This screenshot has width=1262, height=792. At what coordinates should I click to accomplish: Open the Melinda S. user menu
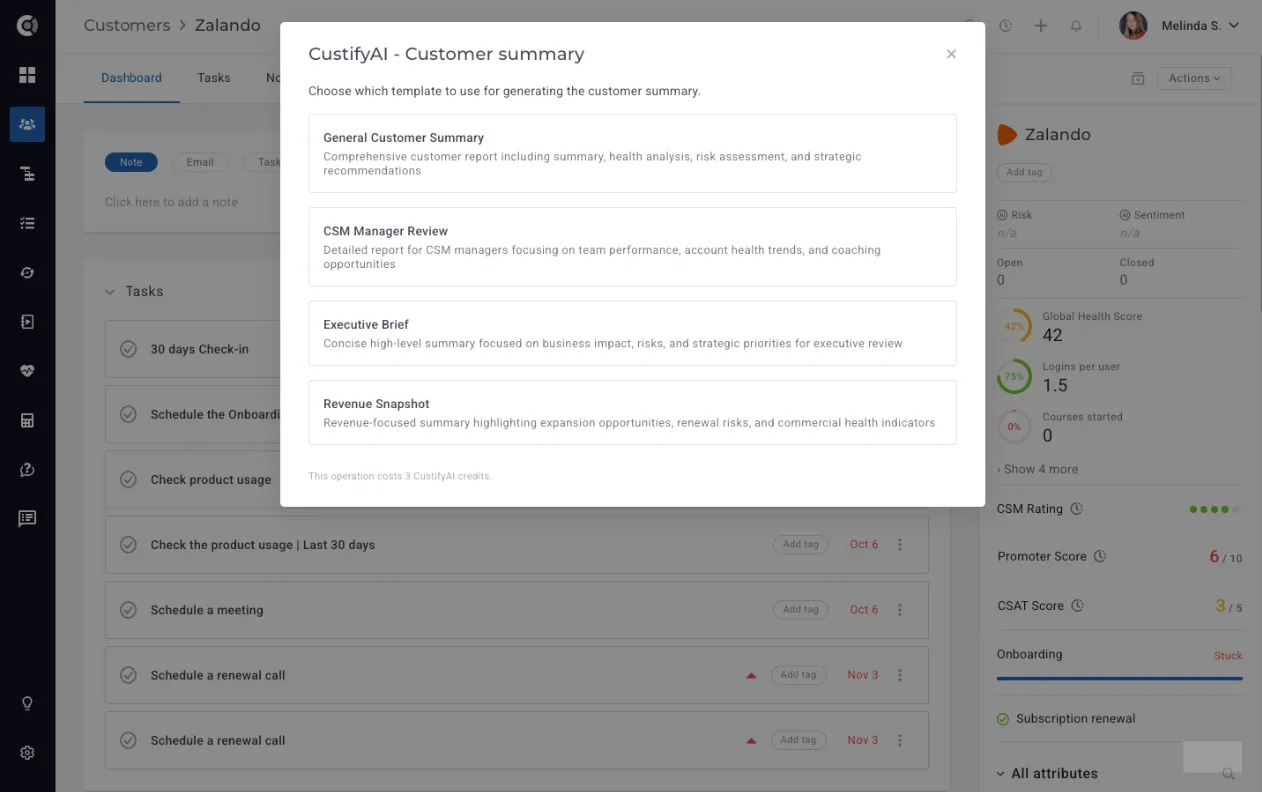click(1180, 26)
